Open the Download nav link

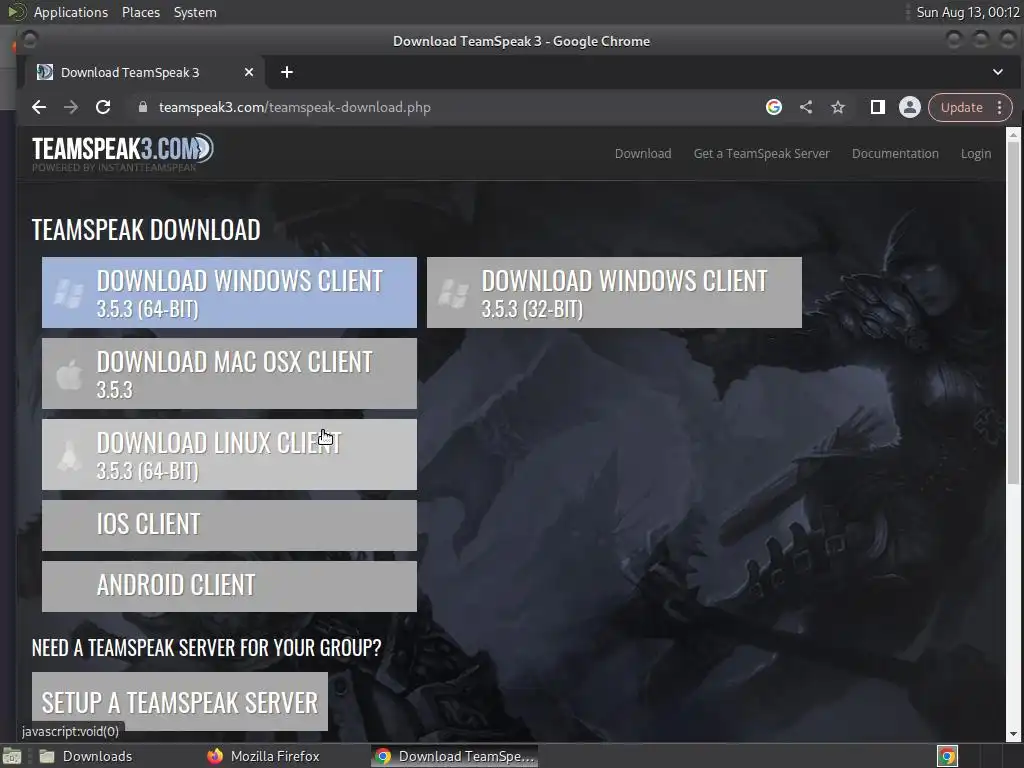(643, 153)
